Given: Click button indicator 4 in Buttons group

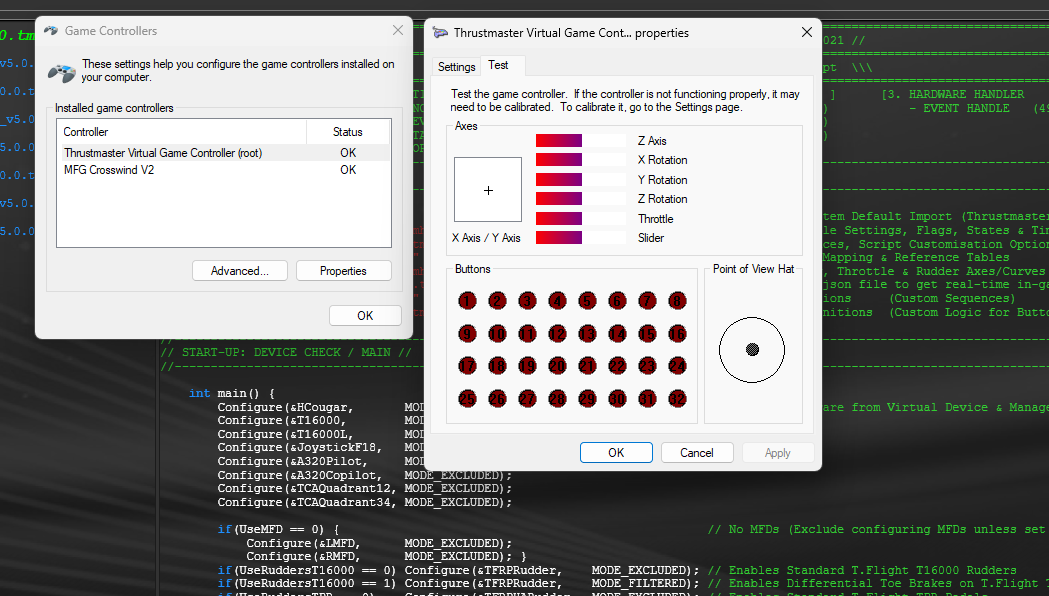Looking at the screenshot, I should (557, 301).
